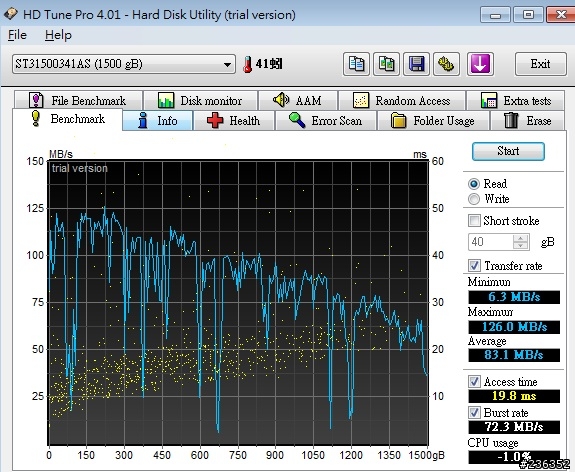
Task: Open the Error Scan magnifier tab
Action: pos(326,121)
